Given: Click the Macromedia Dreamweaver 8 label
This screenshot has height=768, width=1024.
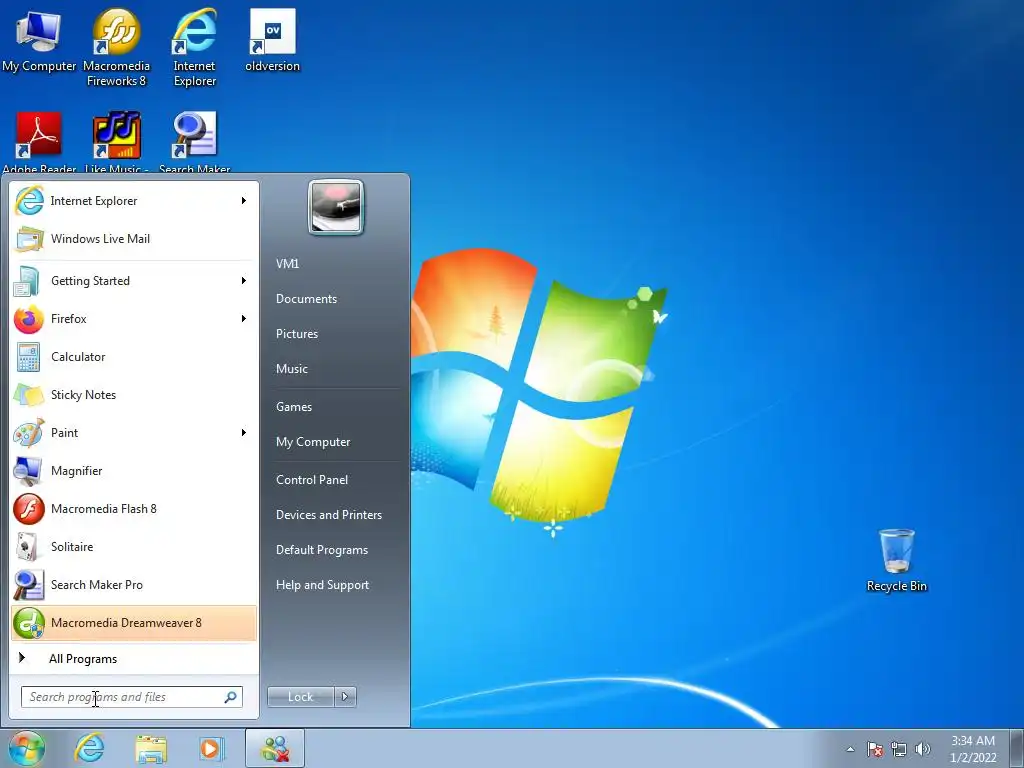Looking at the screenshot, I should [x=126, y=623].
